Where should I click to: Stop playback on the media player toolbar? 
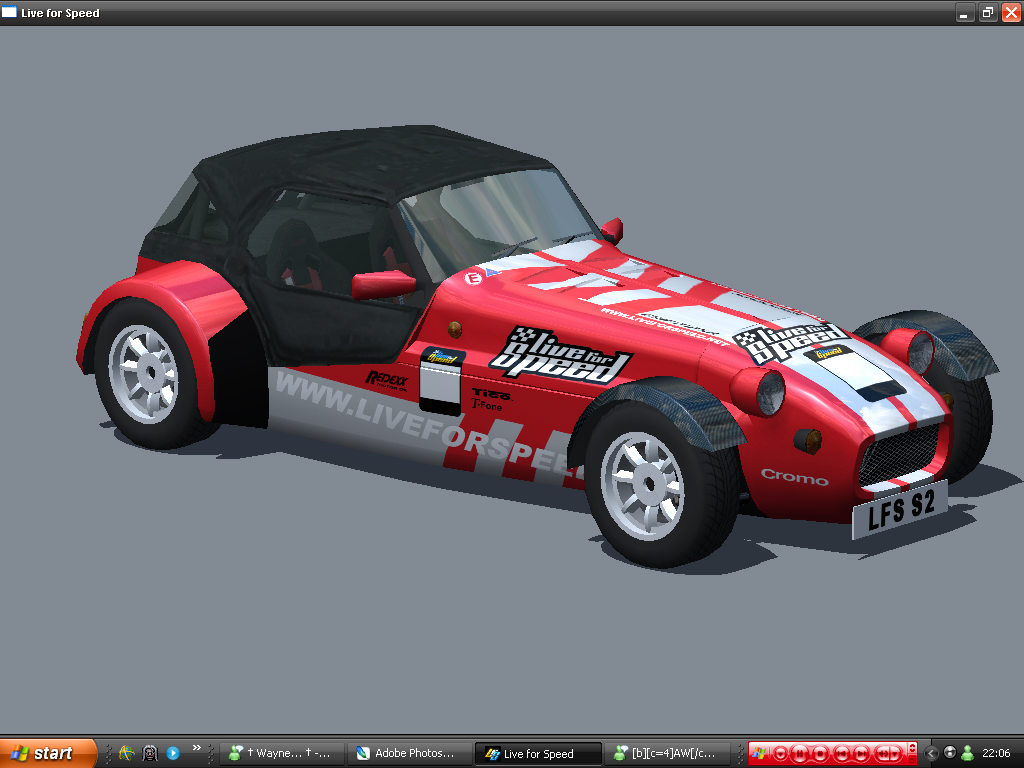(821, 754)
